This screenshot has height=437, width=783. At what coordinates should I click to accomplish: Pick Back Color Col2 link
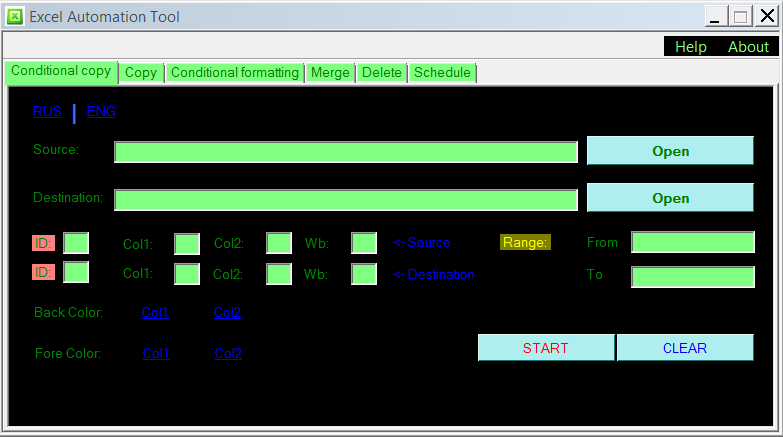pyautogui.click(x=227, y=313)
